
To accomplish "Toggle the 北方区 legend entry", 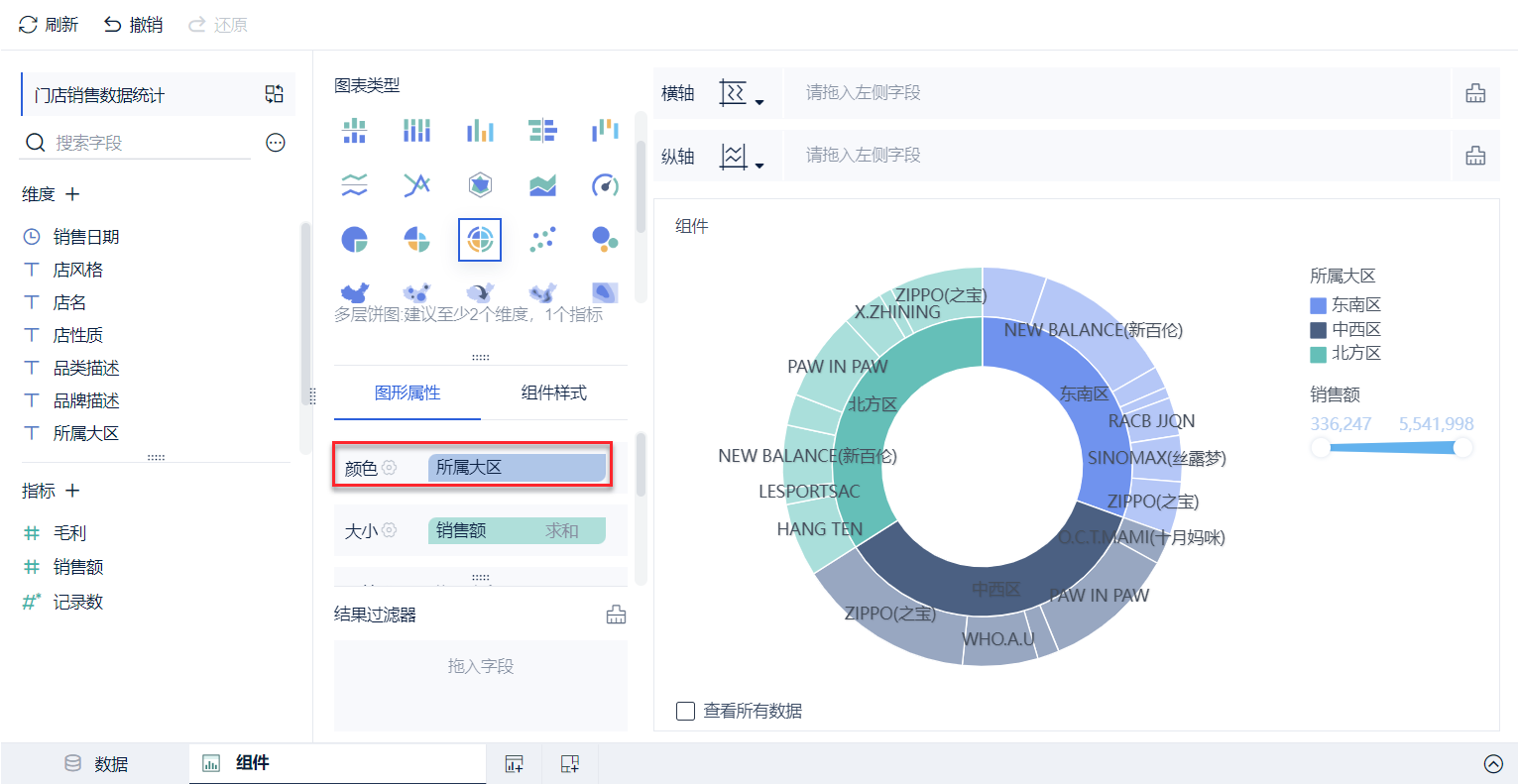I will click(1345, 354).
